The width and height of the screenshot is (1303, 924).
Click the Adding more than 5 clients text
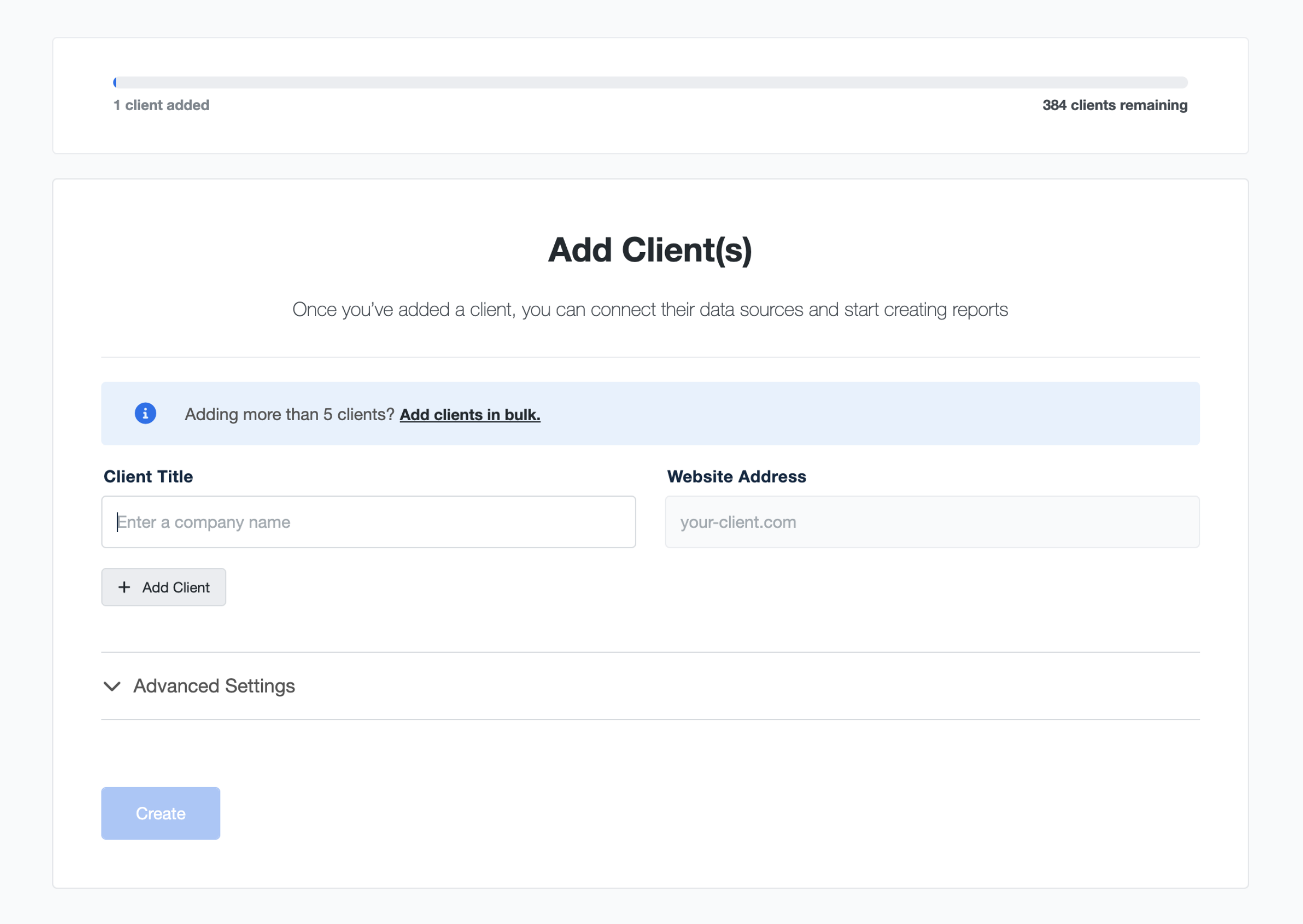289,415
